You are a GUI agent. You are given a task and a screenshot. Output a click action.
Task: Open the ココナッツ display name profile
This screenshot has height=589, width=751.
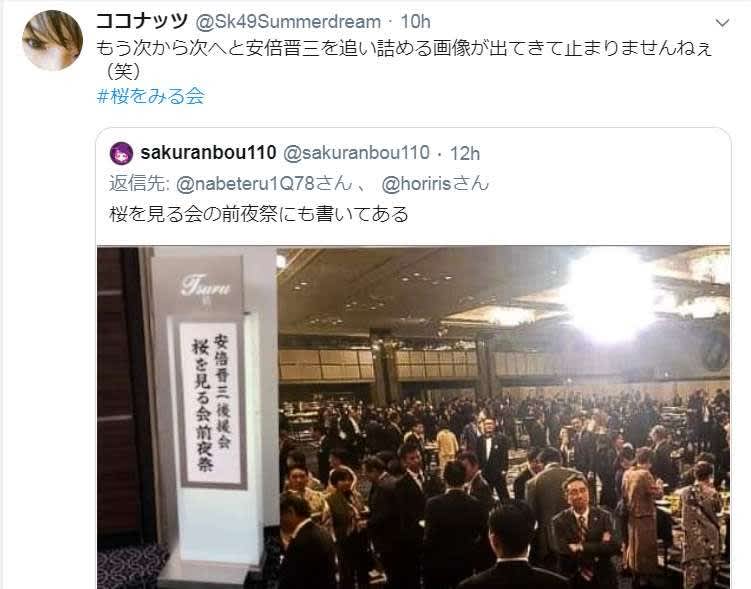142,22
